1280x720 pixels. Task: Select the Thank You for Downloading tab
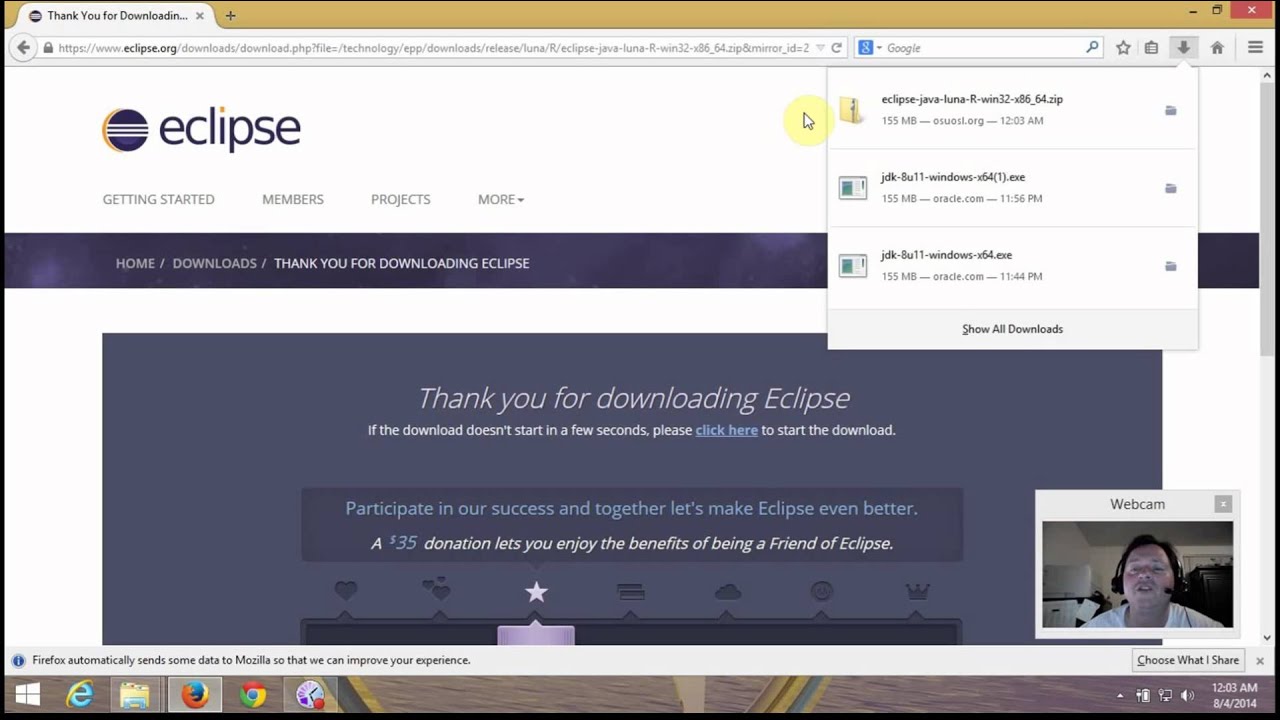point(115,15)
